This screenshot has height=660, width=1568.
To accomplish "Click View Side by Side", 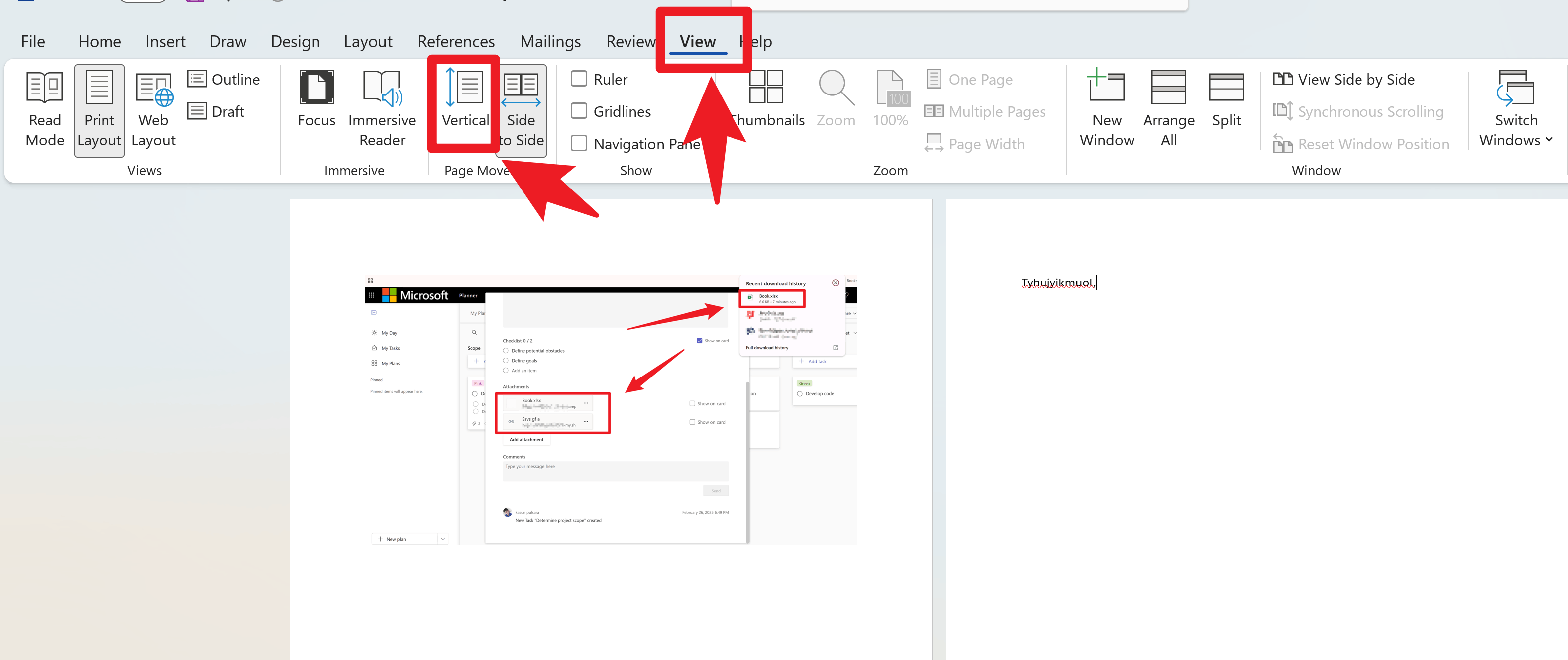I will coord(1344,79).
